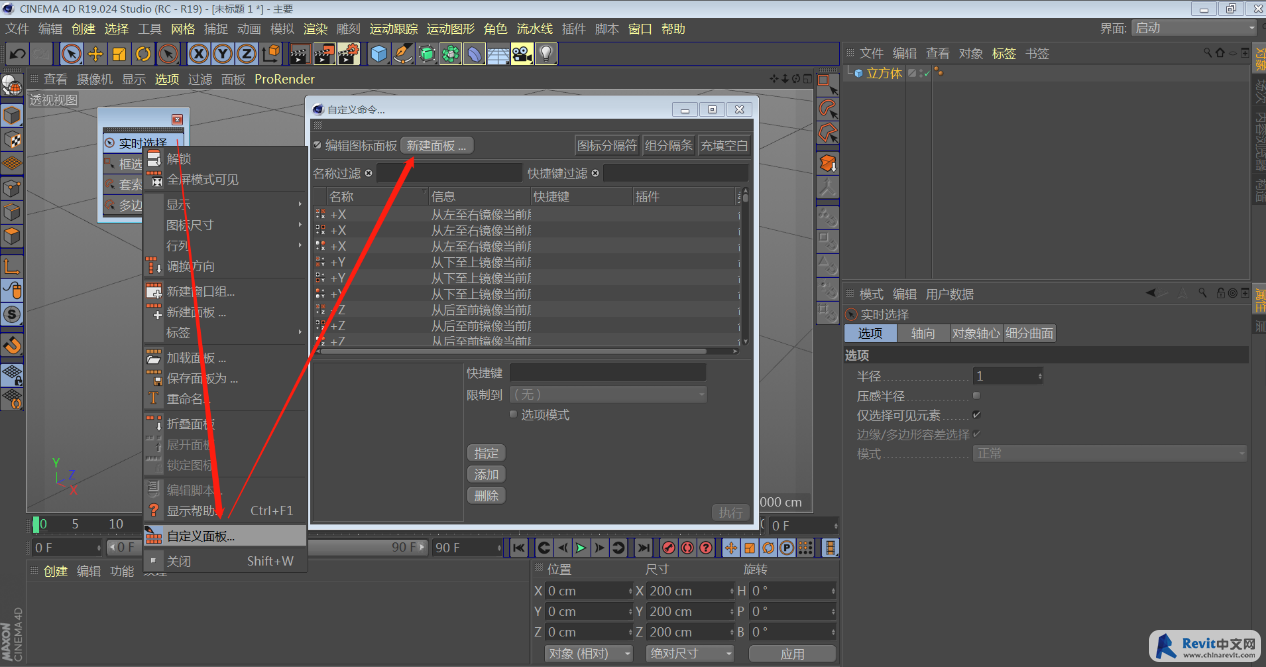Image resolution: width=1266 pixels, height=667 pixels.
Task: Open render settings with the gear clapperboard icon
Action: 348,53
